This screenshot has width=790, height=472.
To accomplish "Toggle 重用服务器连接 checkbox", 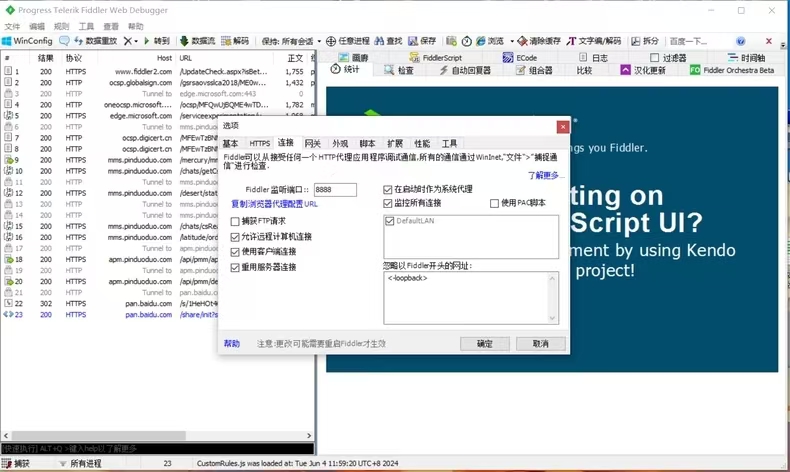I will click(235, 267).
